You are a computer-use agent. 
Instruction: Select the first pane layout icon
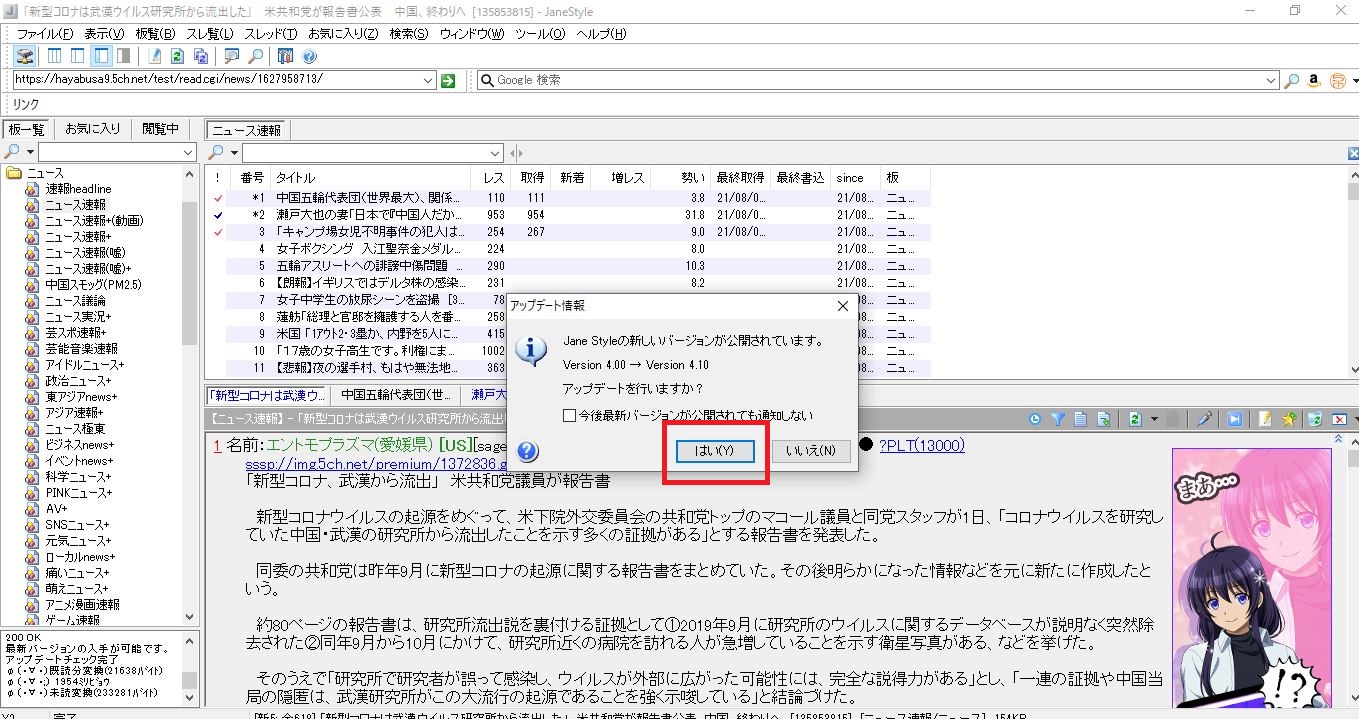click(x=53, y=55)
